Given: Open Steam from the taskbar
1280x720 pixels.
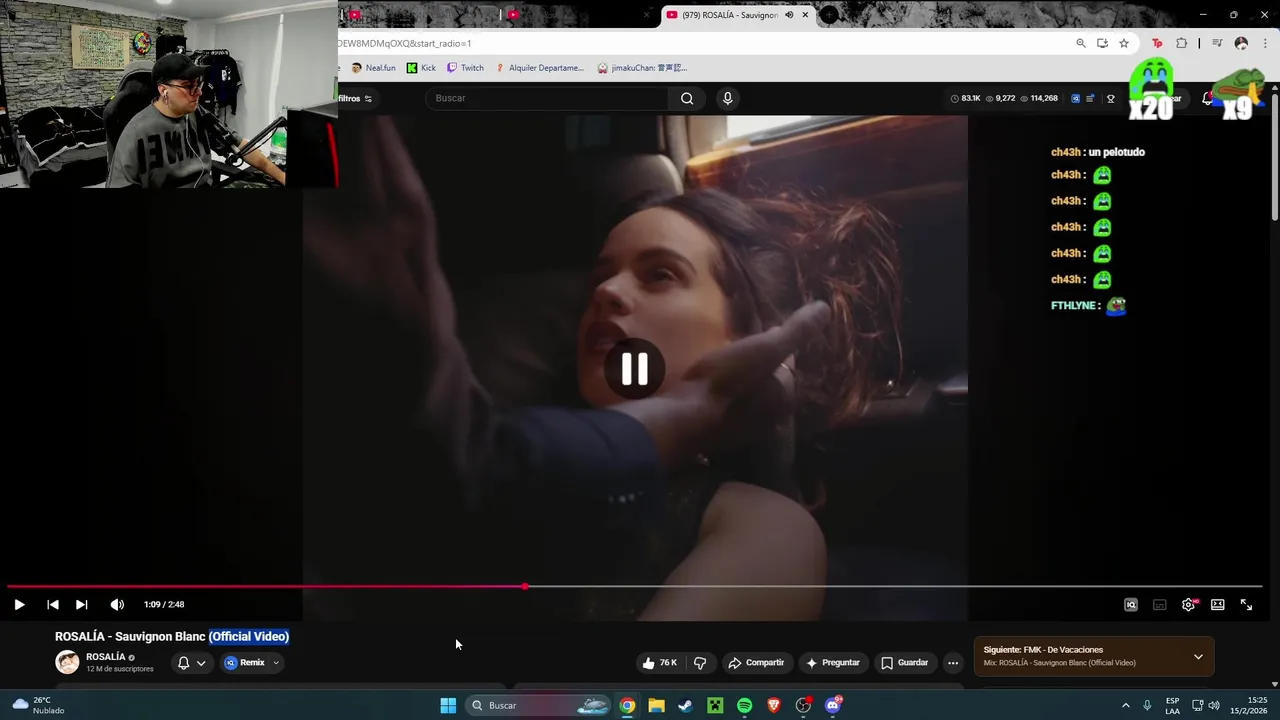Looking at the screenshot, I should point(685,705).
